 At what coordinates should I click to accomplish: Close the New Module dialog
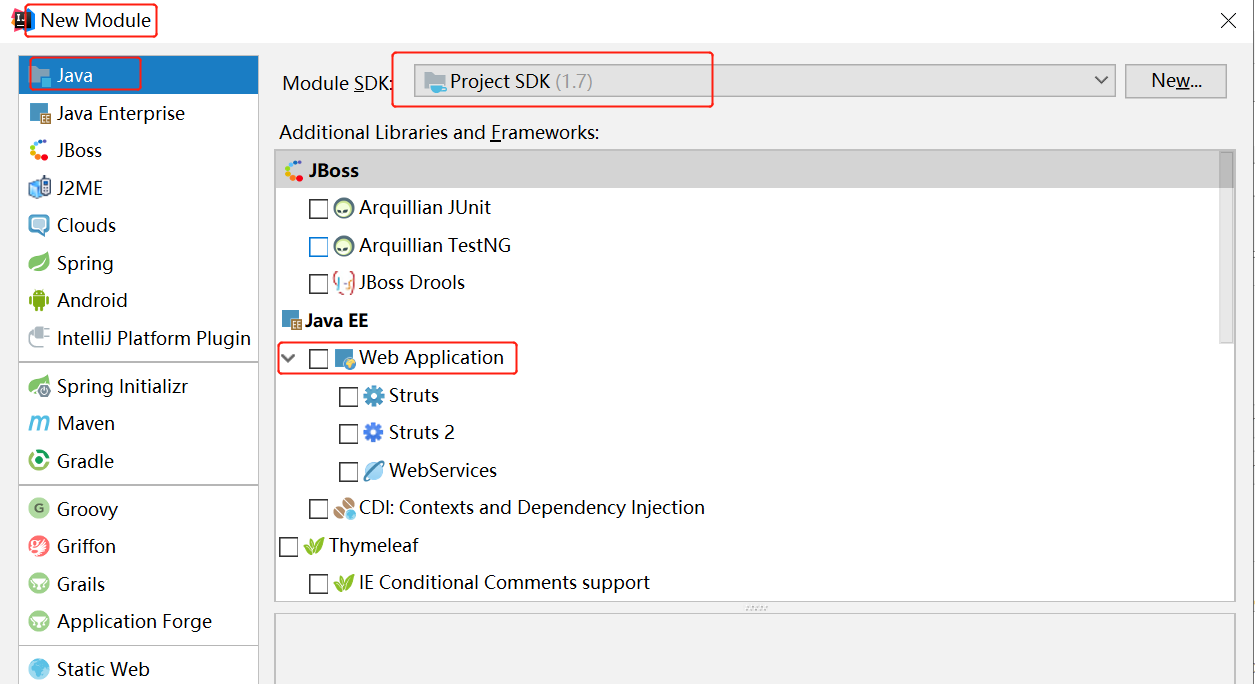click(x=1228, y=20)
